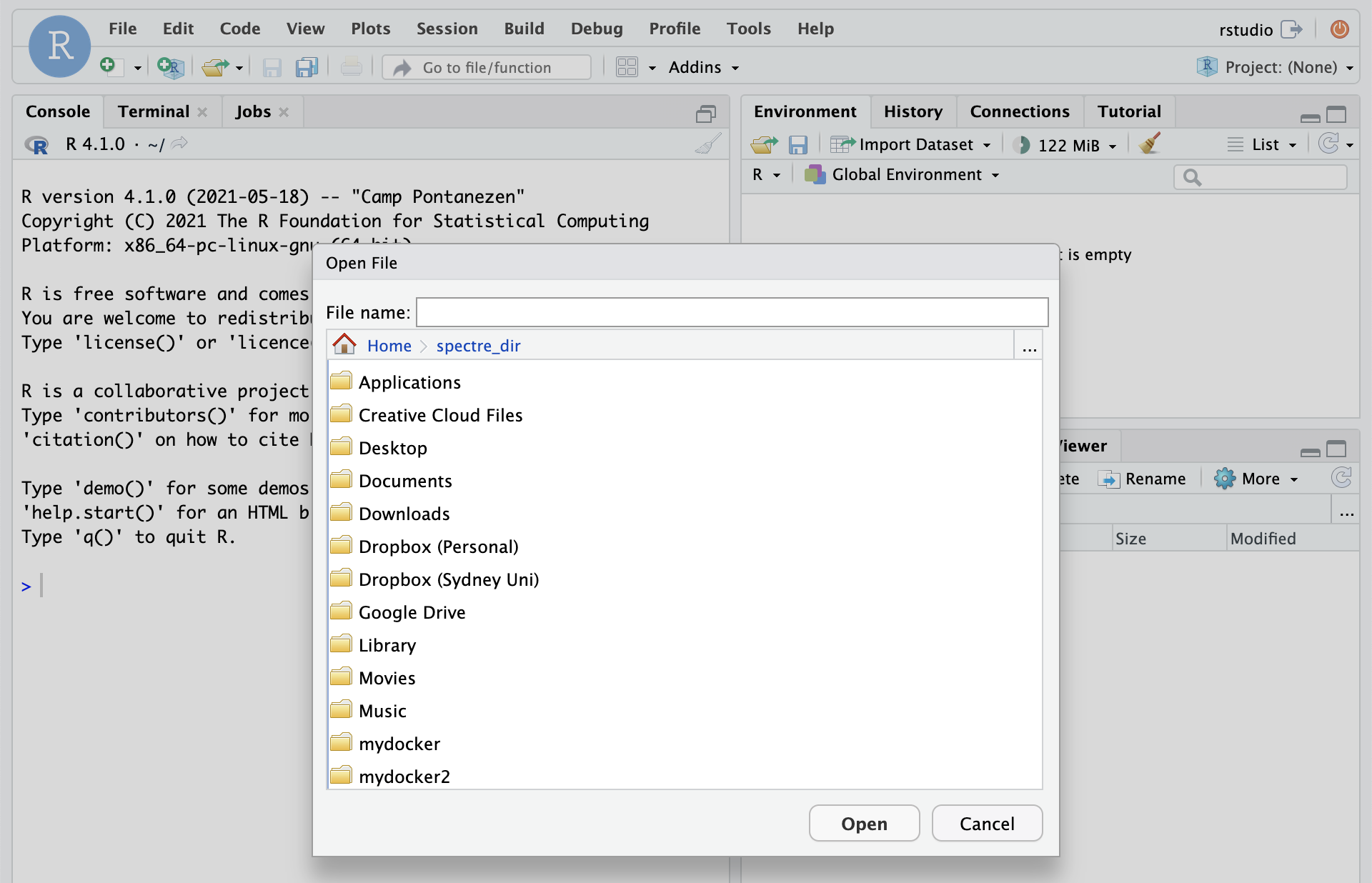Viewport: 1372px width, 883px height.
Task: Click the clear environment broom icon
Action: [x=1150, y=144]
